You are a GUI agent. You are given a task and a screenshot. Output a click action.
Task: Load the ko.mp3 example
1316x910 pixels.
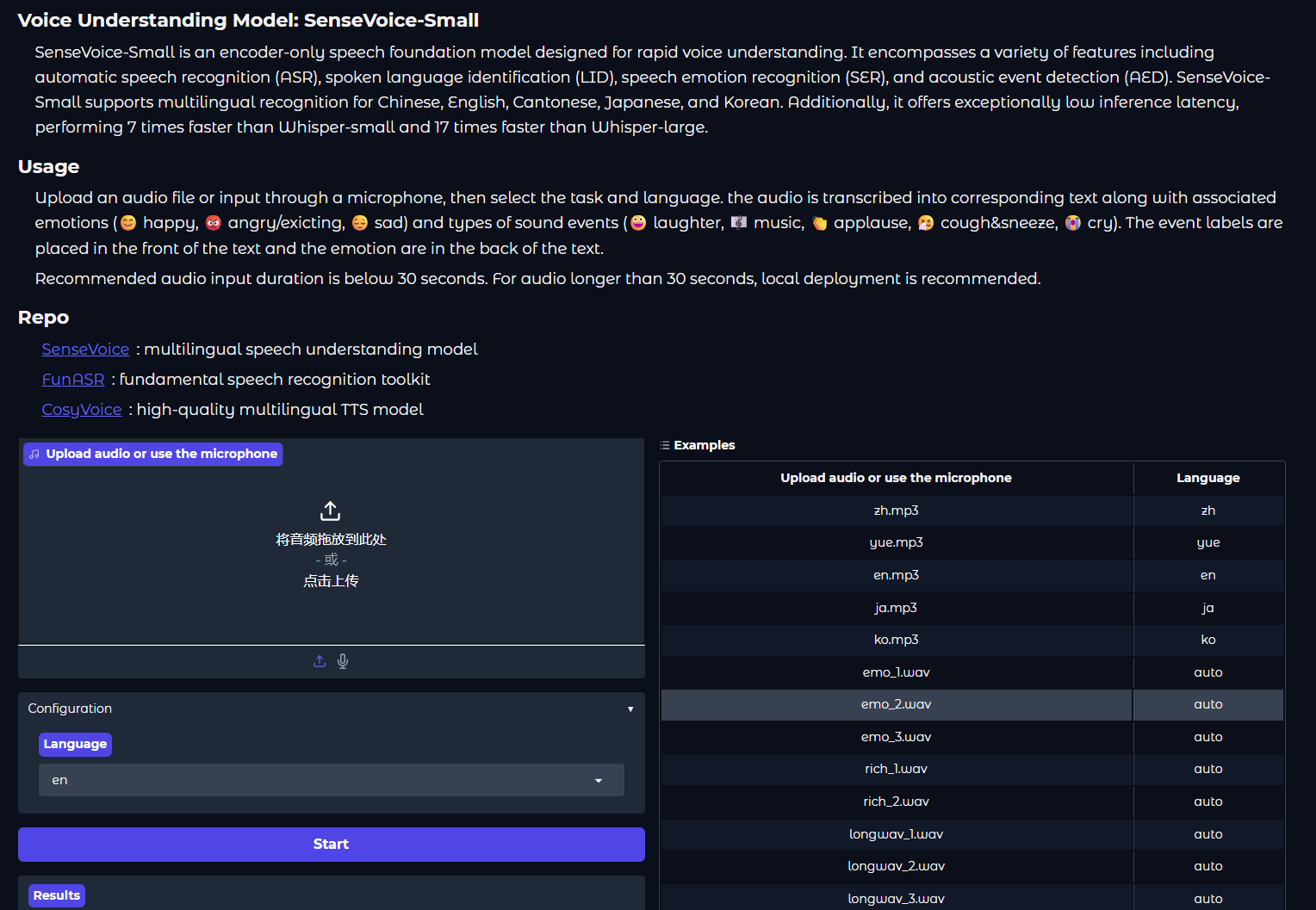pyautogui.click(x=897, y=640)
